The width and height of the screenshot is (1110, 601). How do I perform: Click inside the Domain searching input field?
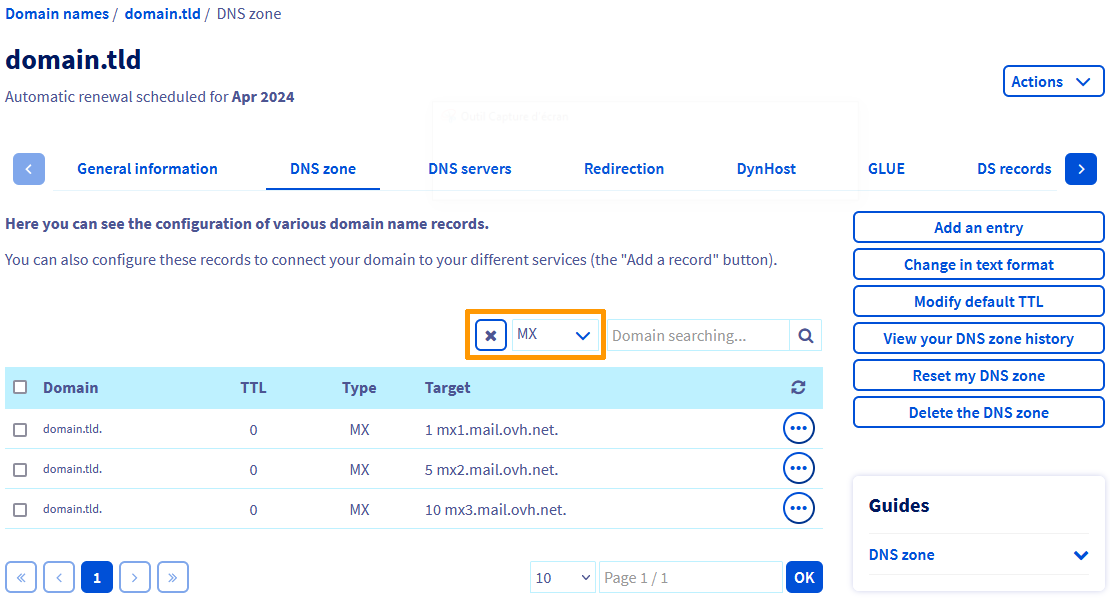point(698,335)
